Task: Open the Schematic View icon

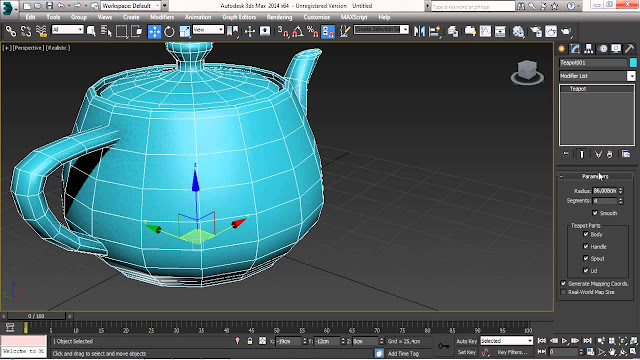Action: pos(500,31)
